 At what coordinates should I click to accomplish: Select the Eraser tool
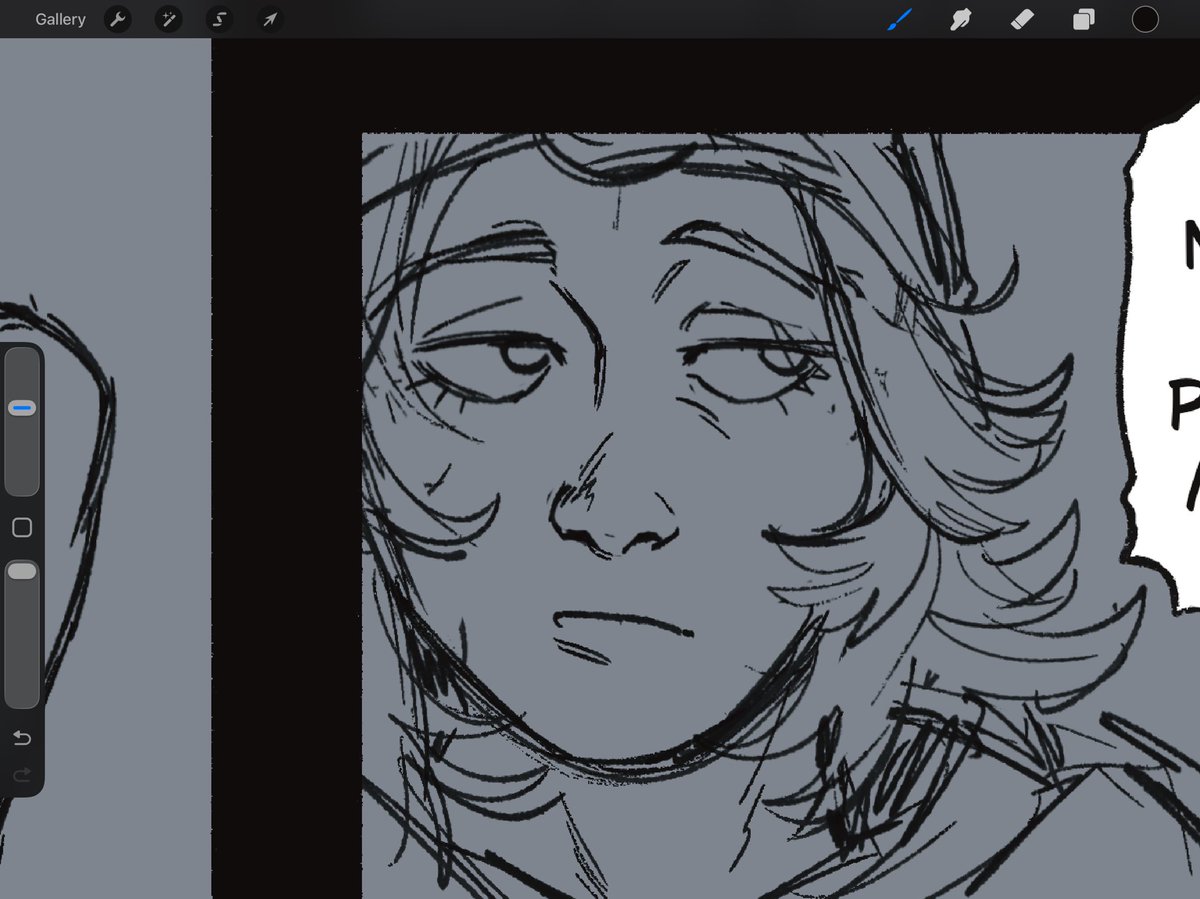(x=1022, y=19)
